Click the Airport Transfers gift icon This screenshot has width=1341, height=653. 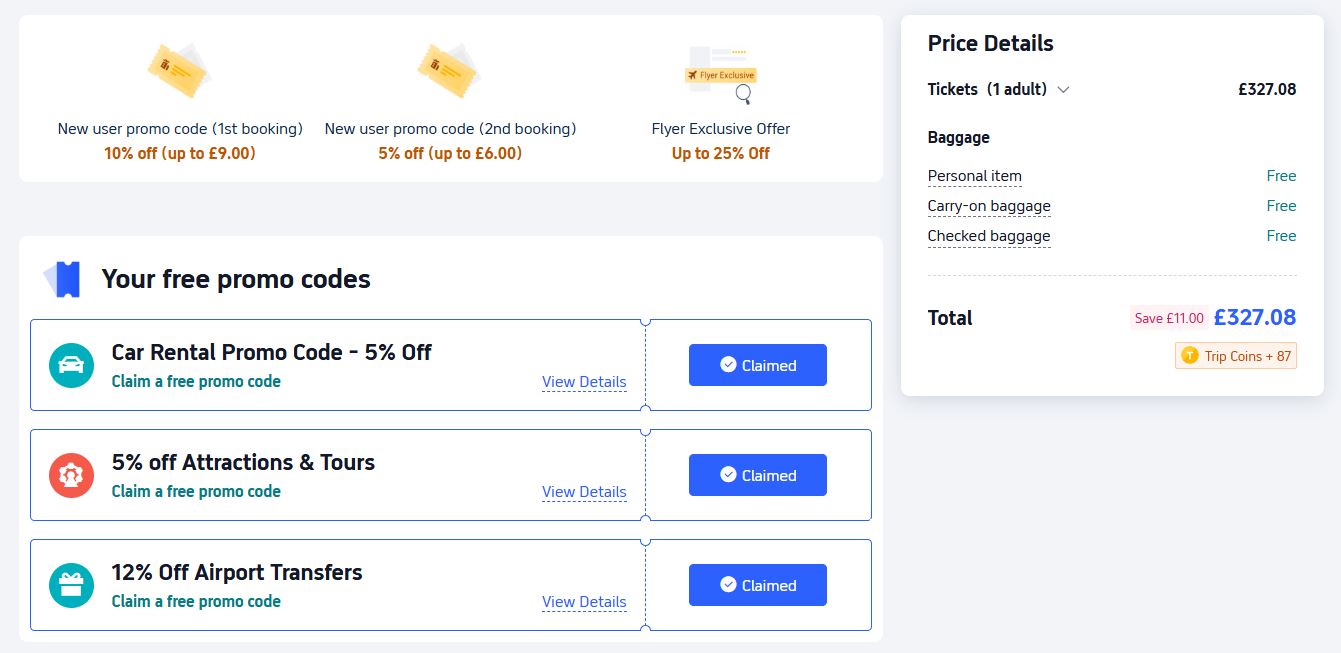coord(71,585)
